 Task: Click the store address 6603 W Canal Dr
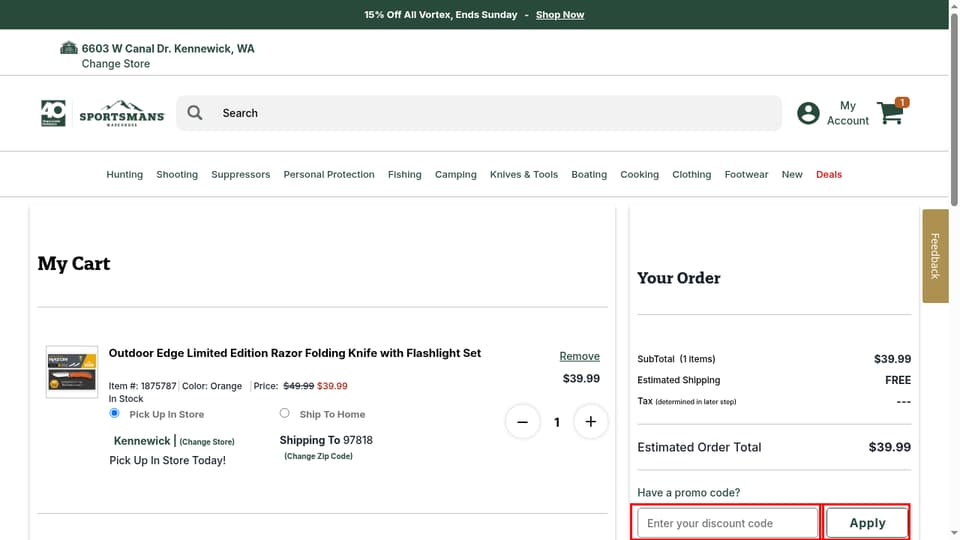point(168,48)
